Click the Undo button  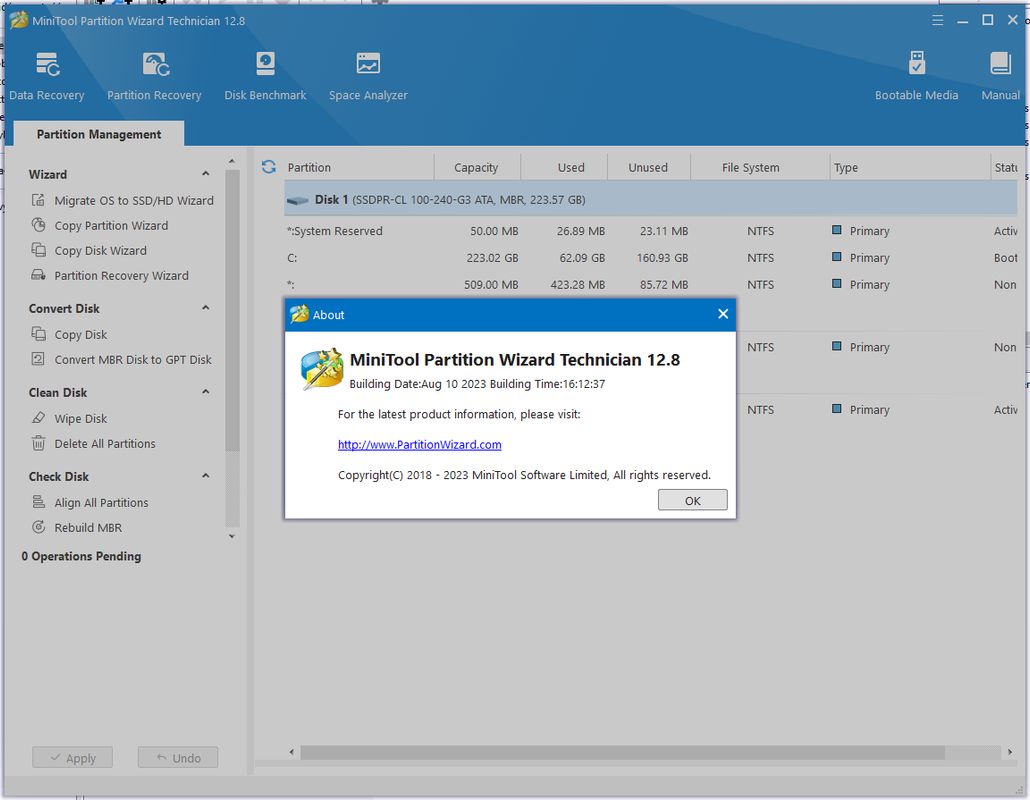pos(178,757)
